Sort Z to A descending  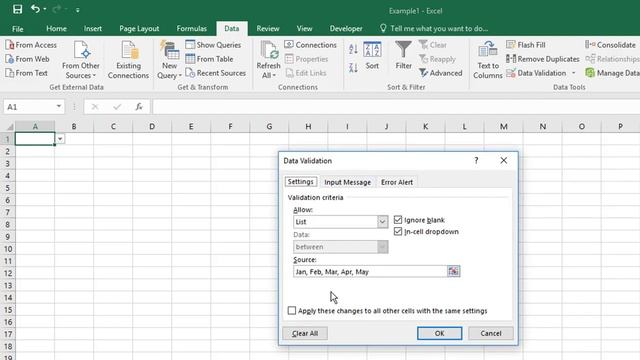click(353, 67)
